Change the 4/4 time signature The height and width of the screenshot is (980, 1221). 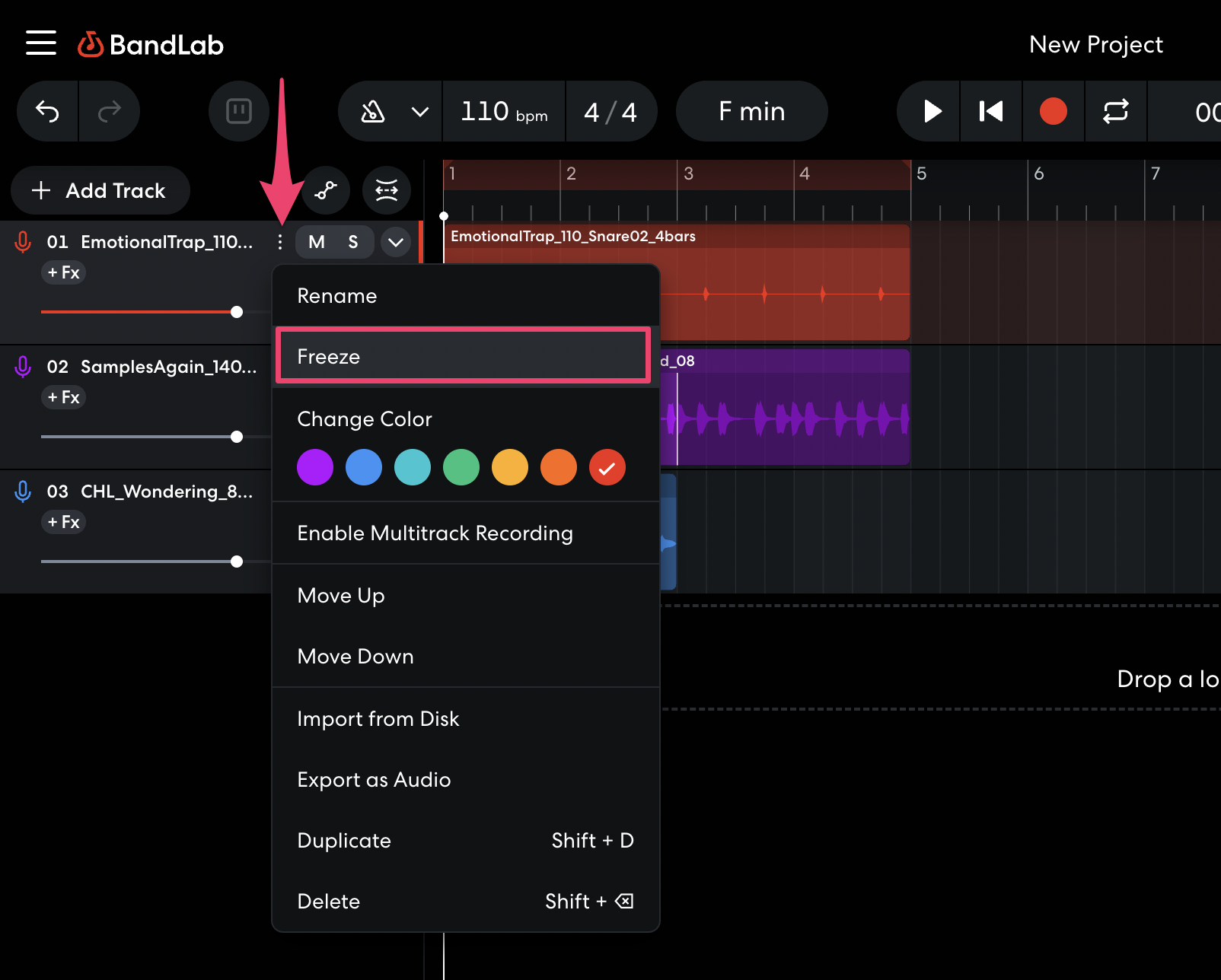tap(610, 112)
